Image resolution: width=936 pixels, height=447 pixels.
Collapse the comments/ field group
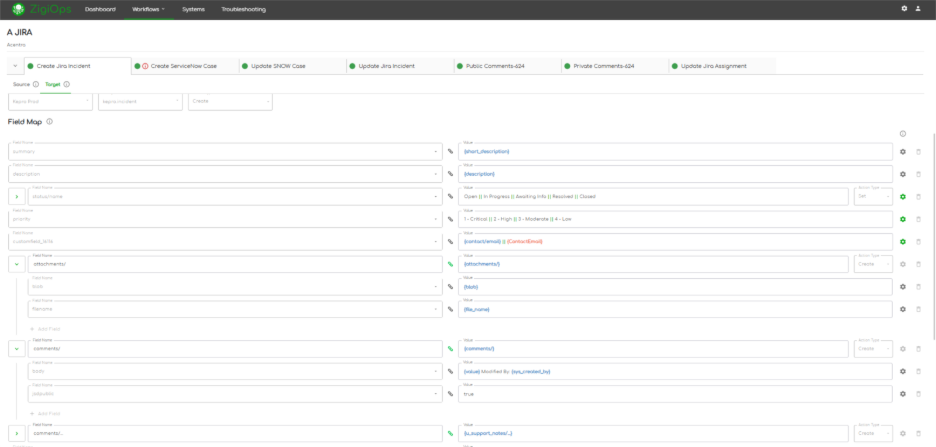pos(17,349)
